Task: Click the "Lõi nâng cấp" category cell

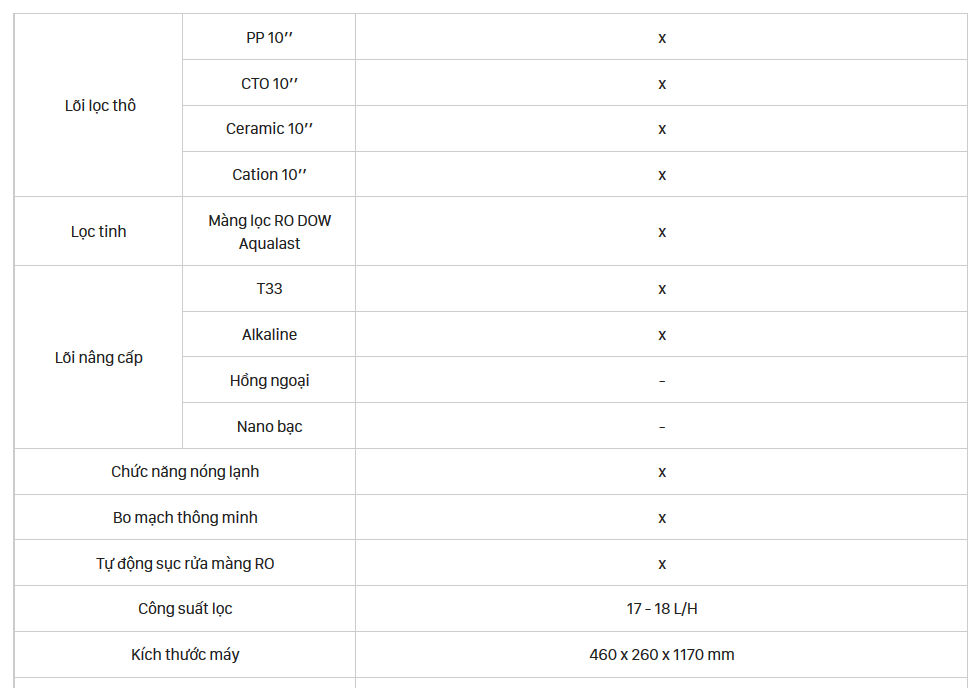Action: click(99, 358)
